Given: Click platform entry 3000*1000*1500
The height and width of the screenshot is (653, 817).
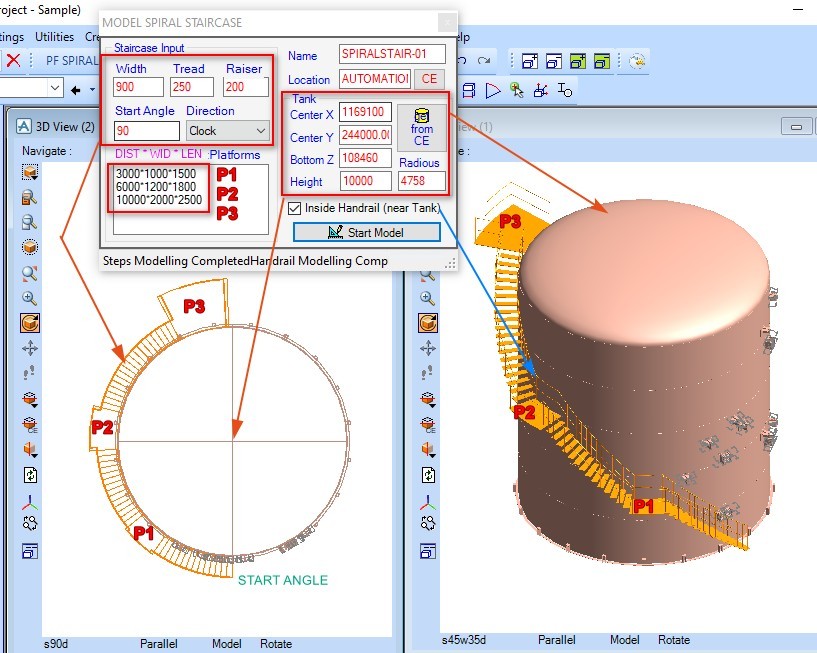Looking at the screenshot, I should coord(156,174).
